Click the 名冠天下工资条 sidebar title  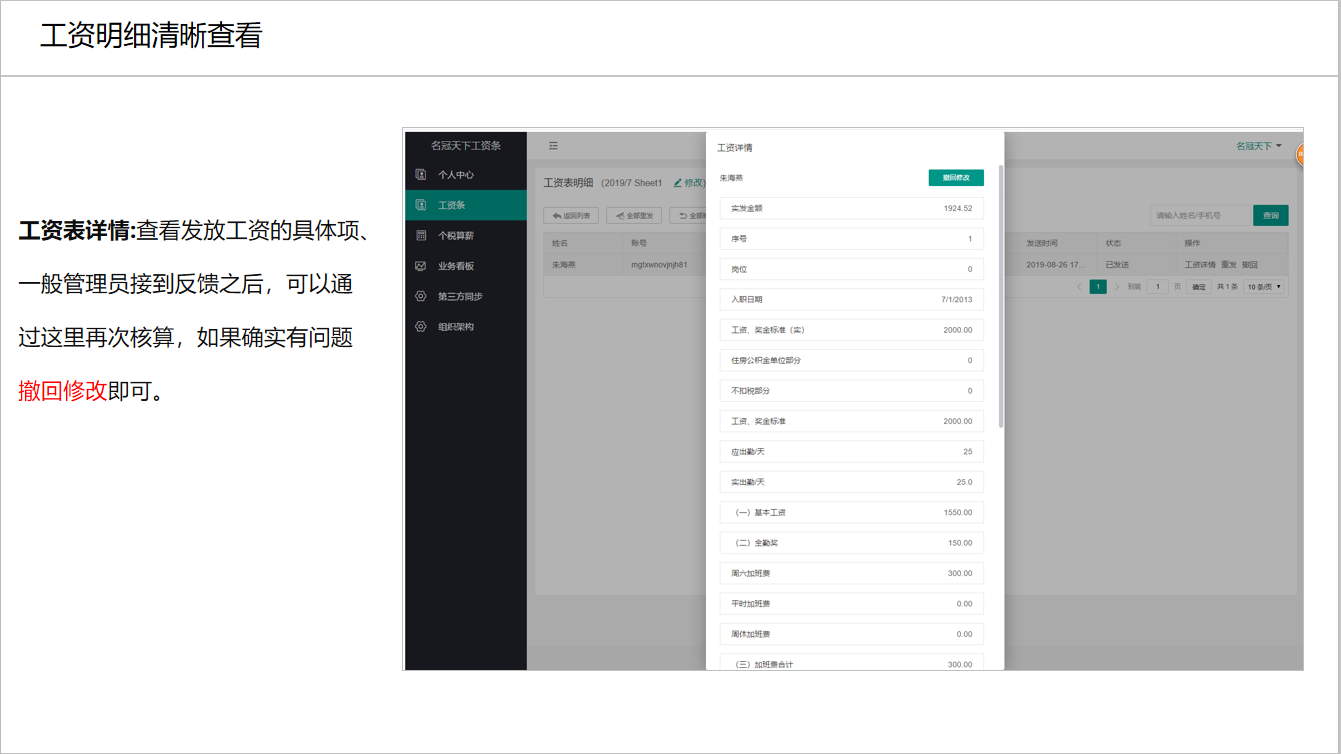coord(466,146)
